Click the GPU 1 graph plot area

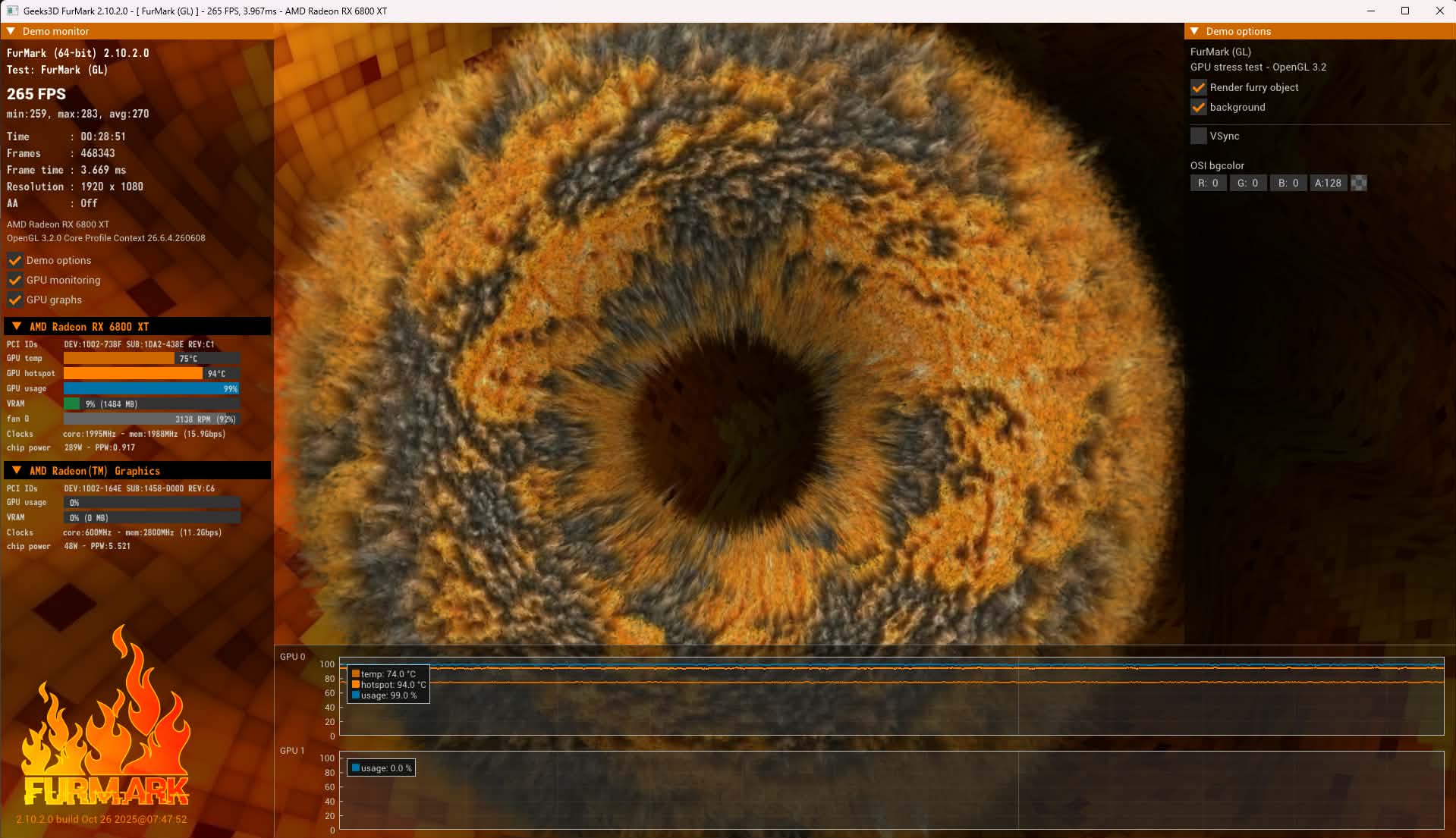[892, 790]
